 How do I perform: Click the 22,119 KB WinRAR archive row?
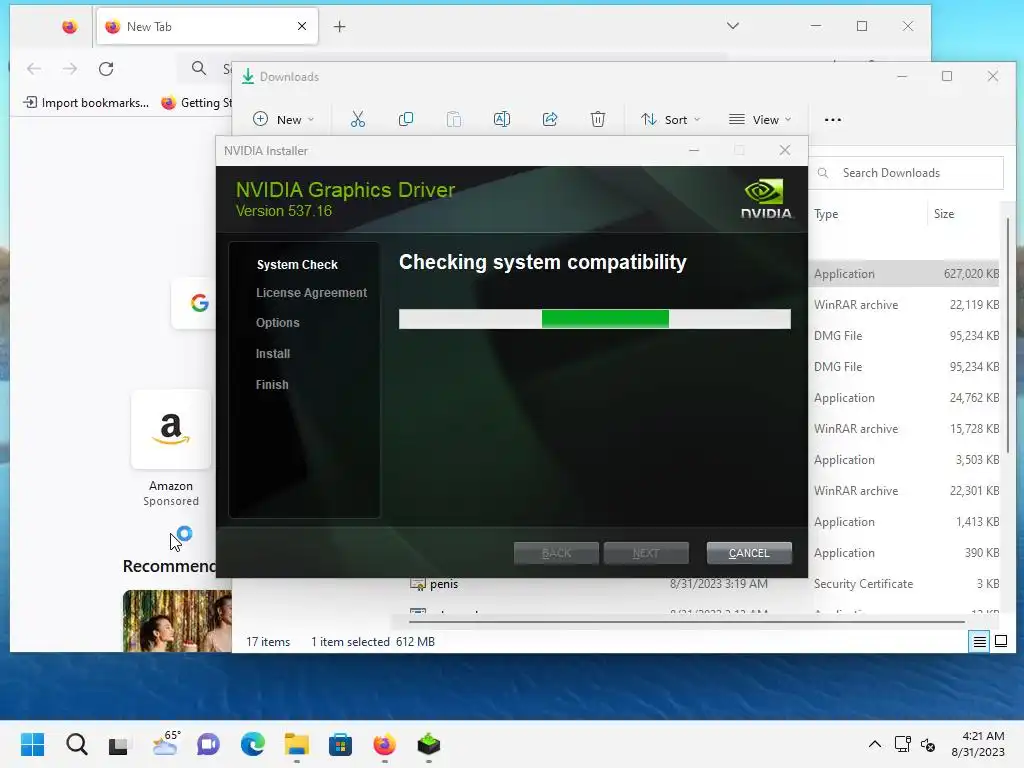click(x=904, y=305)
